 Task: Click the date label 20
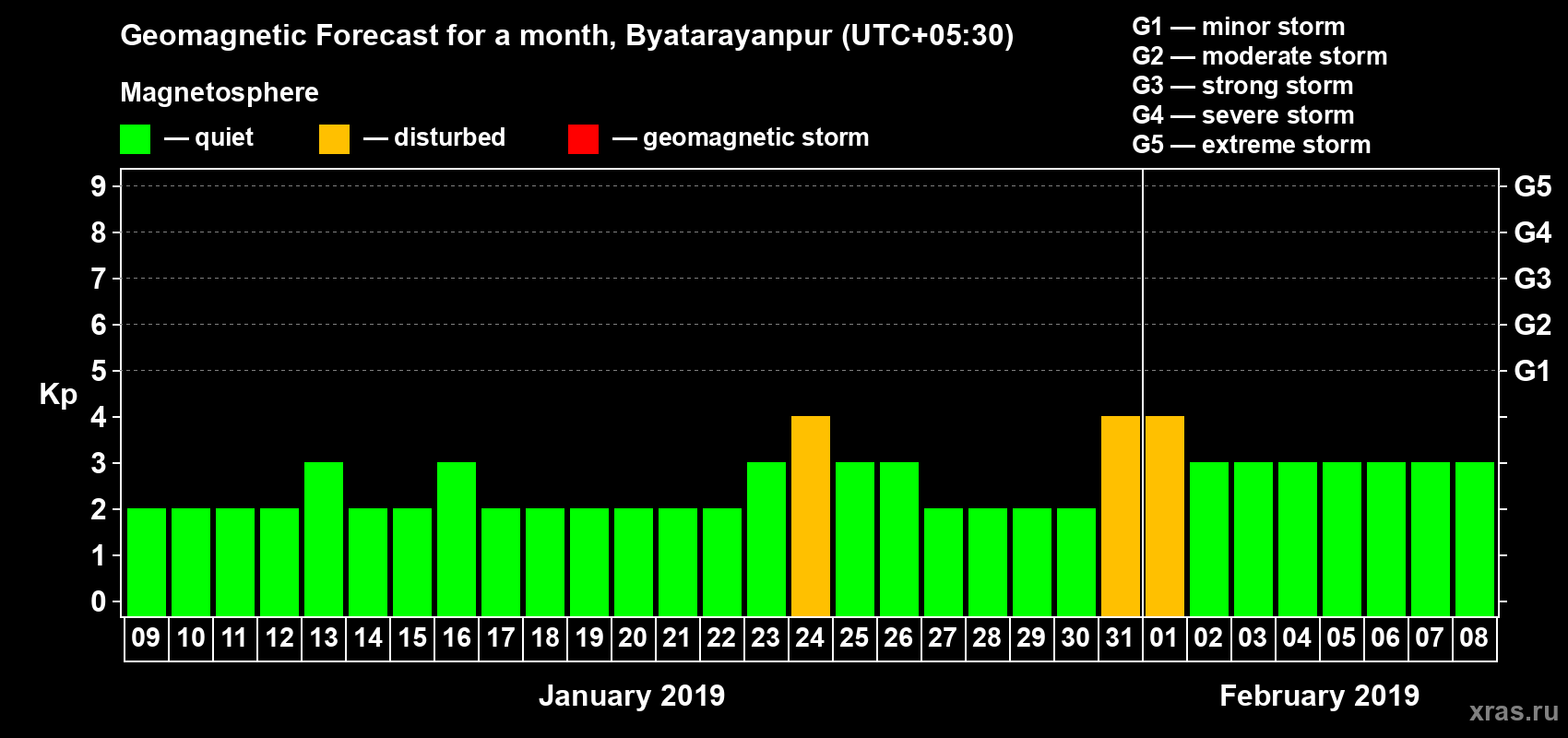click(633, 637)
